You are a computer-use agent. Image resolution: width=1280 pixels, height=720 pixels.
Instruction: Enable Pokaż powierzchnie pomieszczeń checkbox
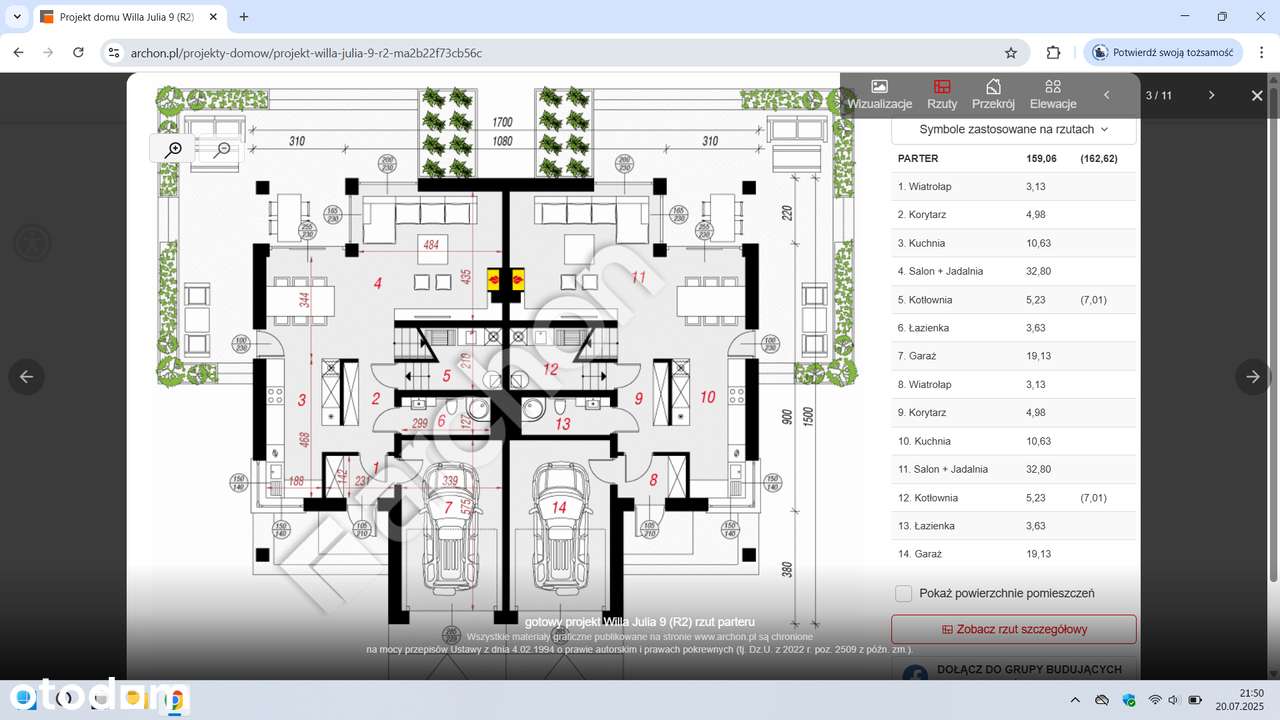pos(904,593)
